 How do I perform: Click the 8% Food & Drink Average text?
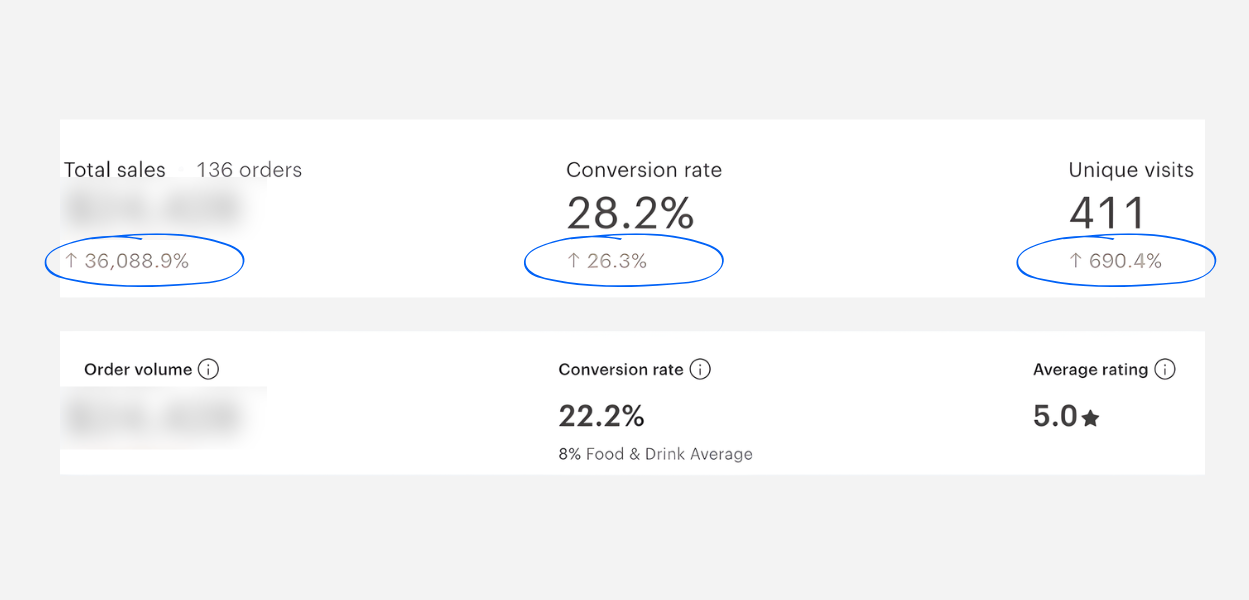point(655,454)
